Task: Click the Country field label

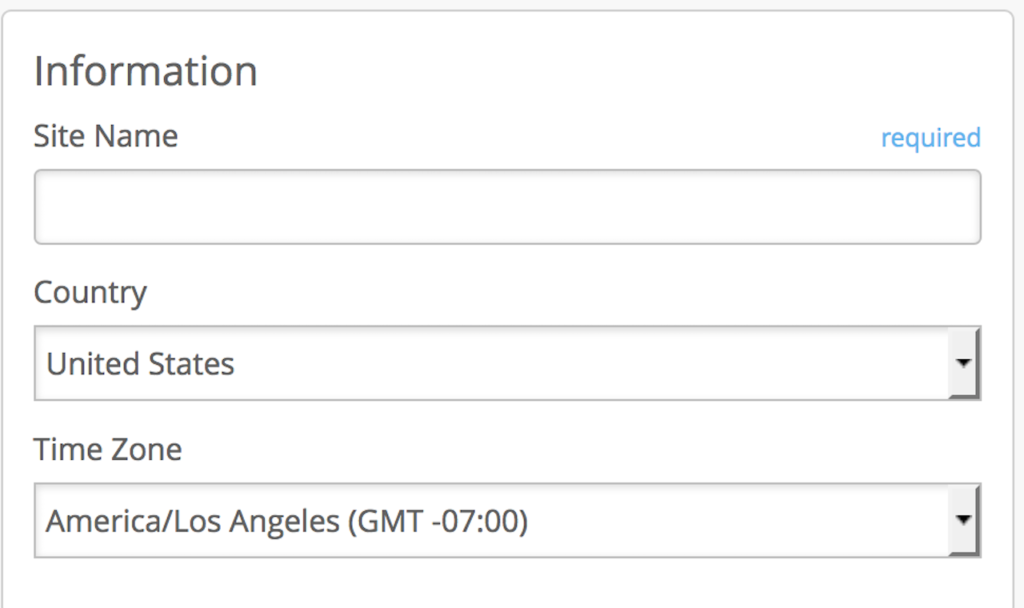Action: point(90,293)
